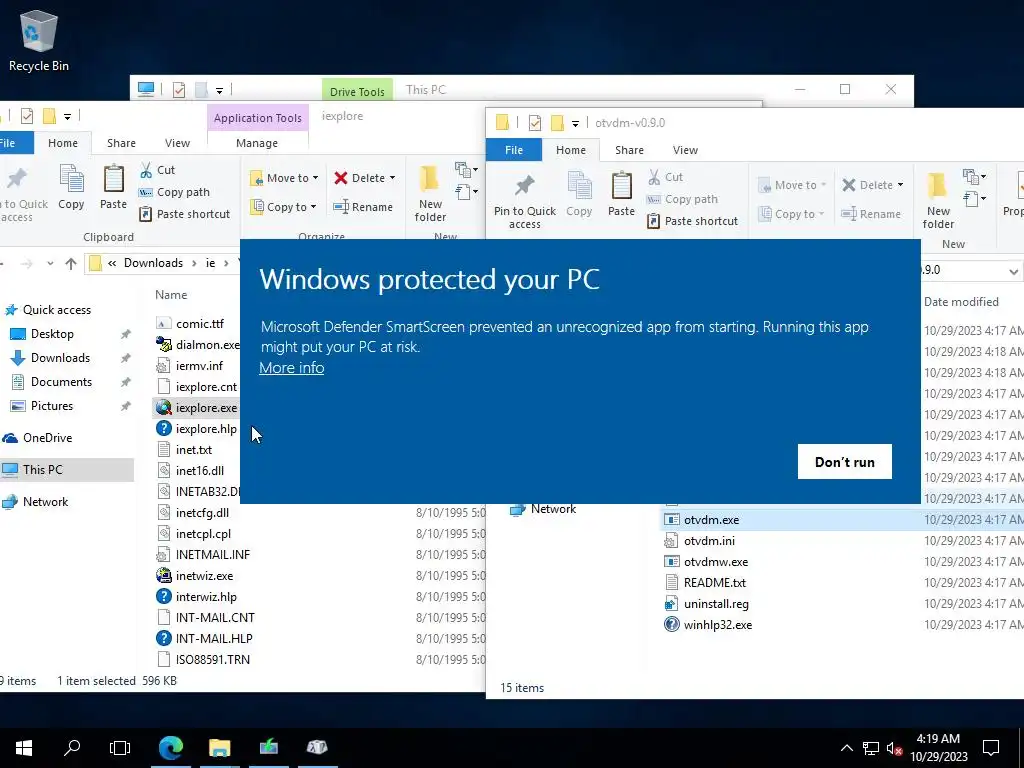Viewport: 1024px width, 768px height.
Task: Switch to View tab in otvdm window
Action: [x=685, y=150]
